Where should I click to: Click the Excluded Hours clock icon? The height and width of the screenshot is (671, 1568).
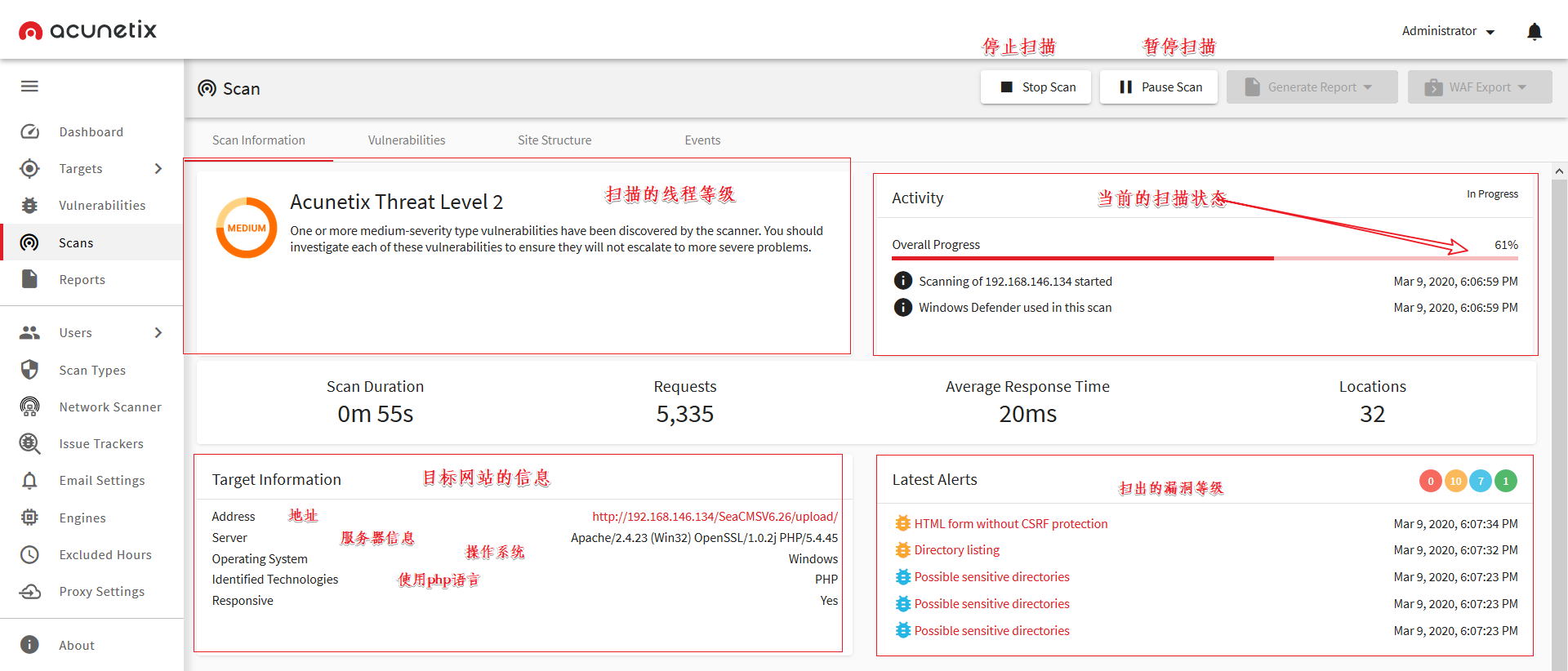click(29, 554)
